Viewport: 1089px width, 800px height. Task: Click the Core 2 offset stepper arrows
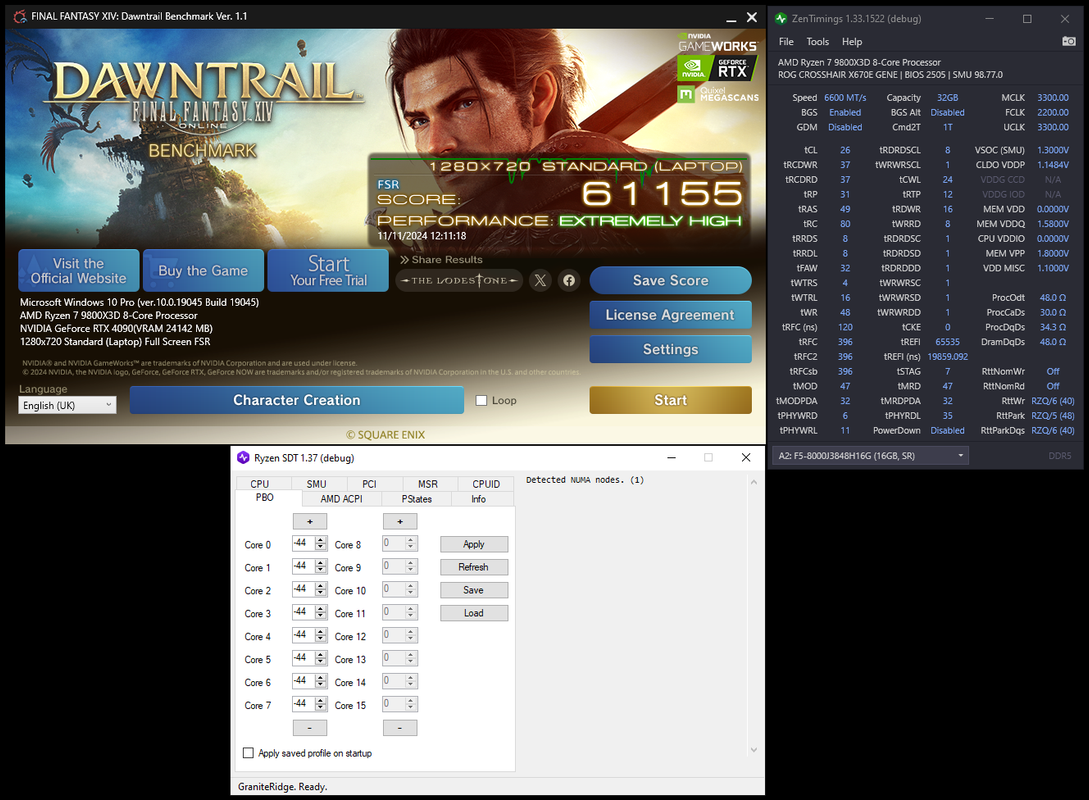pyautogui.click(x=320, y=590)
